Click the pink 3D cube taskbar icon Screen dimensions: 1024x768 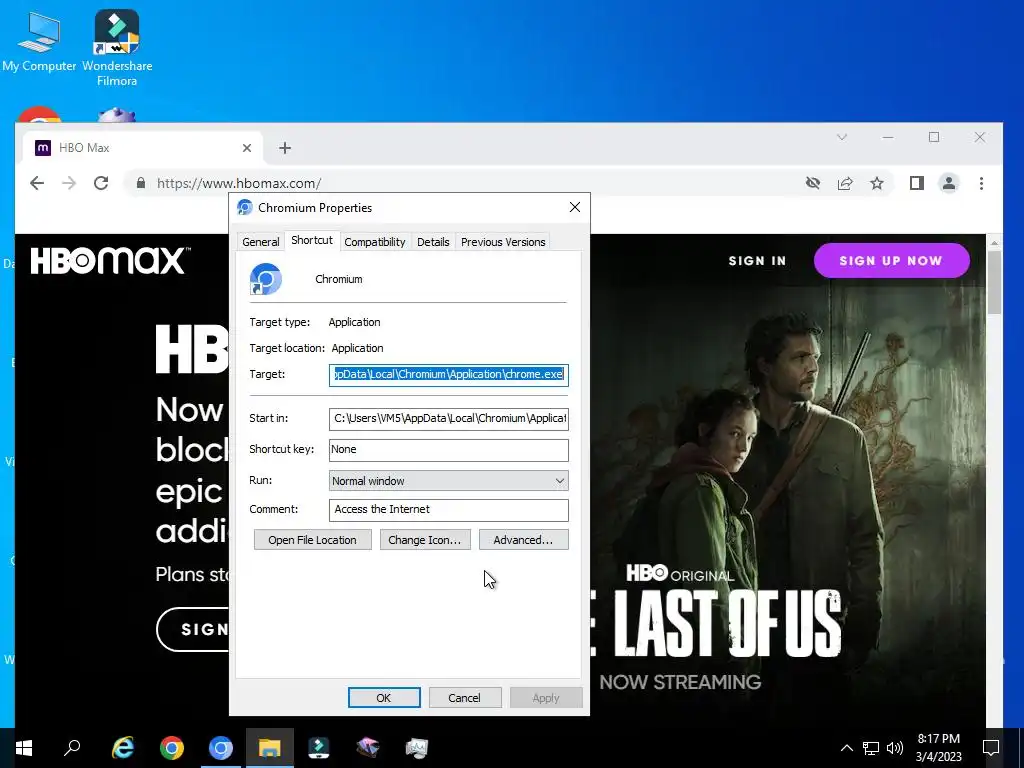coord(368,748)
